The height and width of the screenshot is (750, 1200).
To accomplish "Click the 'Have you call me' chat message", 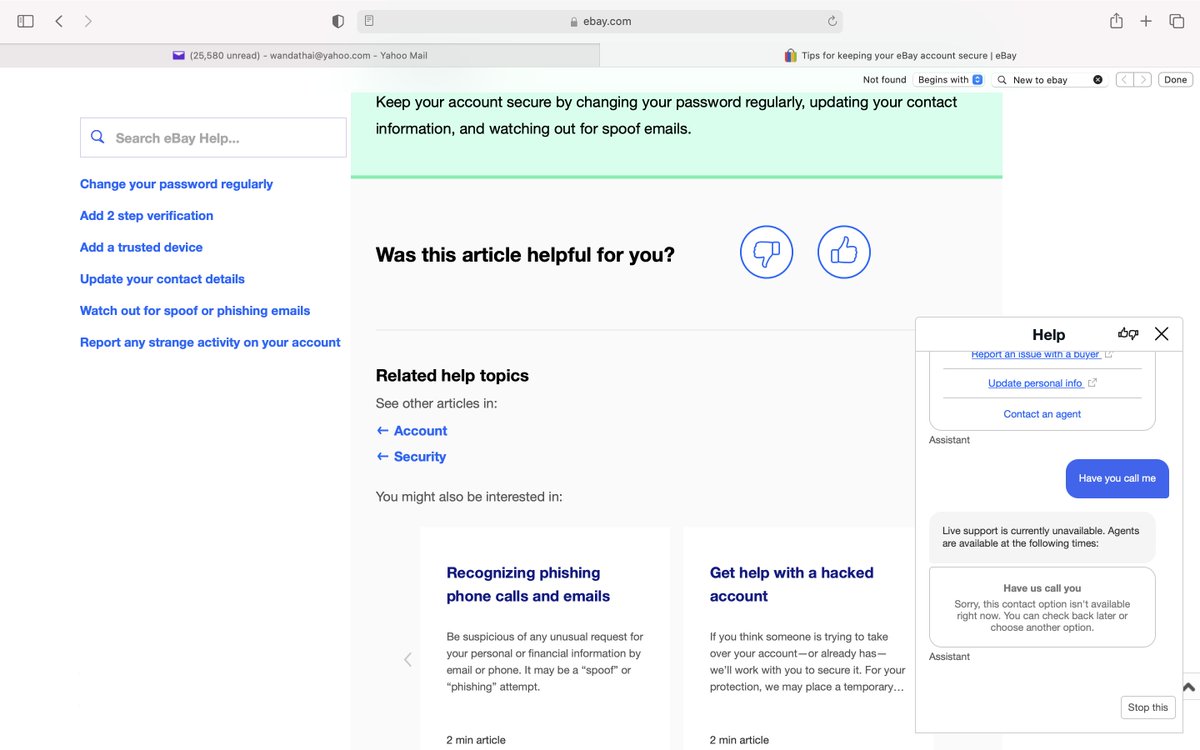I will point(1117,478).
